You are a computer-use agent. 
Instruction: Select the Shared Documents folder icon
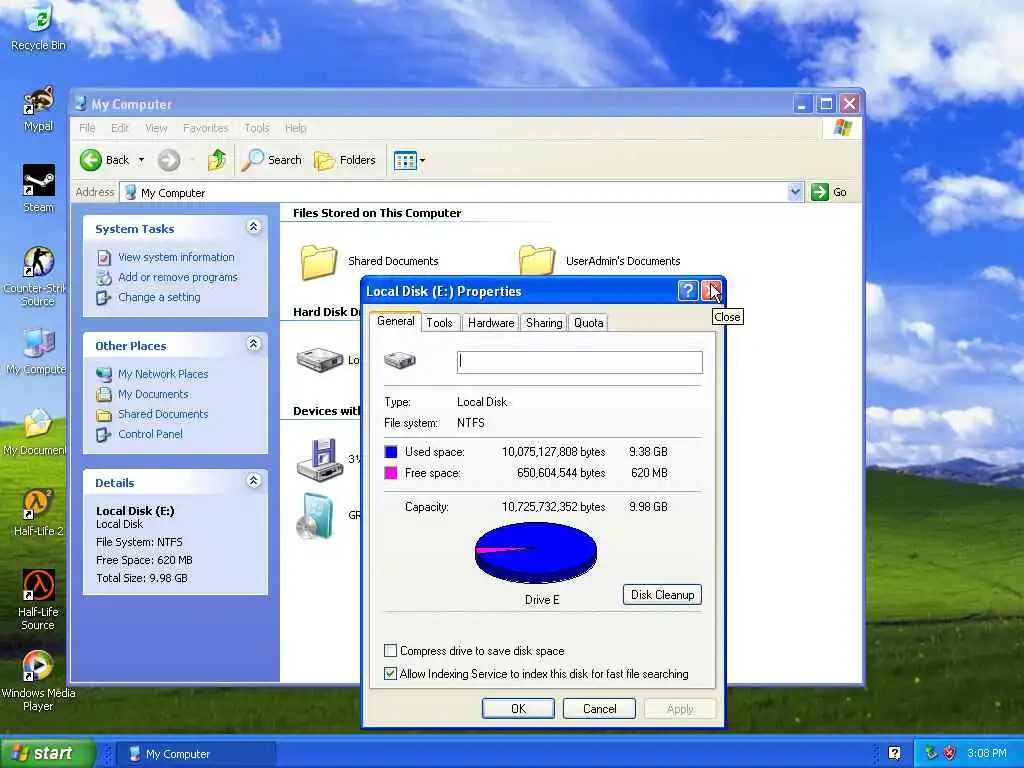pos(319,262)
